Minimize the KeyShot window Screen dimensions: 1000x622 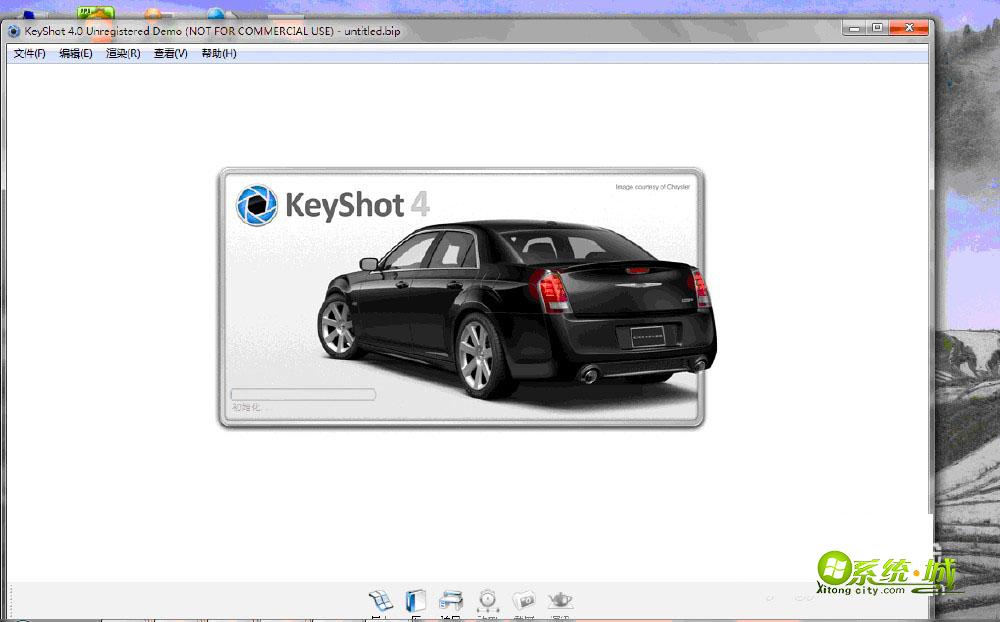[x=854, y=28]
